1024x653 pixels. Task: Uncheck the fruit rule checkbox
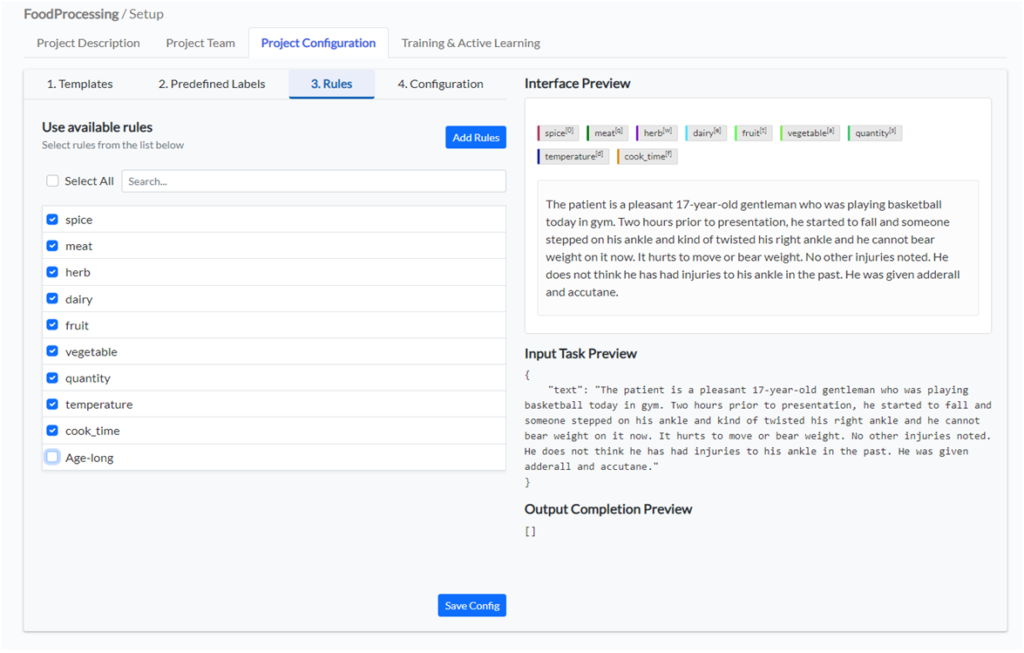click(x=52, y=325)
